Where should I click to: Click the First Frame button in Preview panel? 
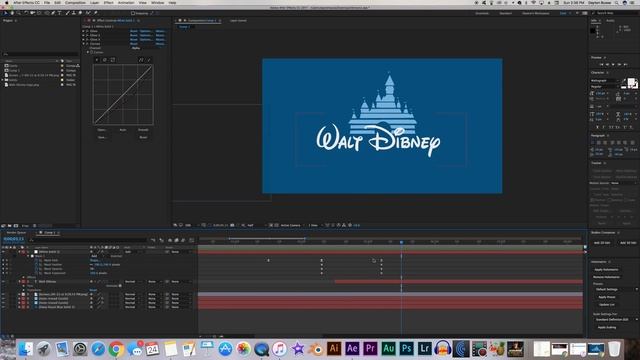point(602,64)
